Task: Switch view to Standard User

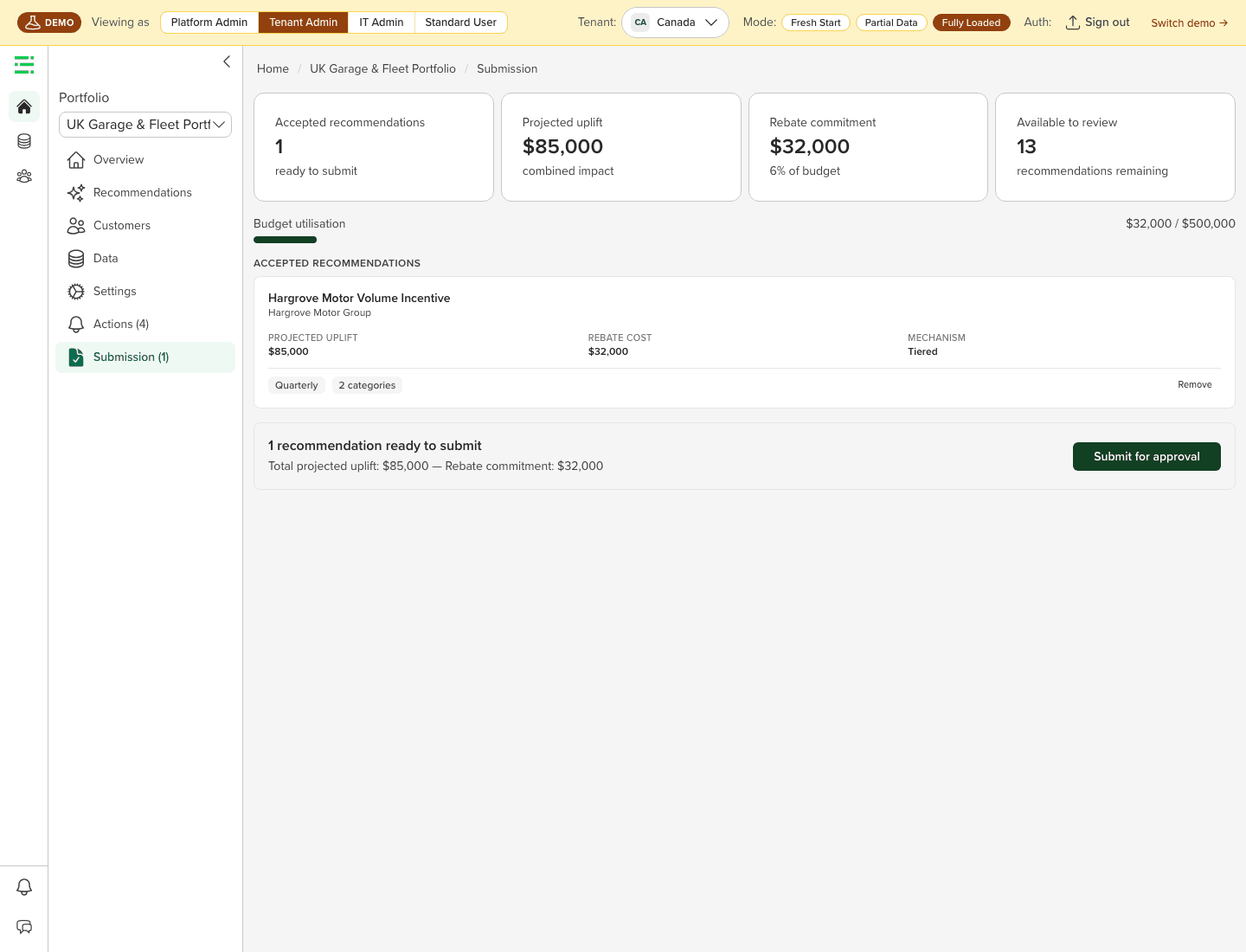Action: point(461,23)
